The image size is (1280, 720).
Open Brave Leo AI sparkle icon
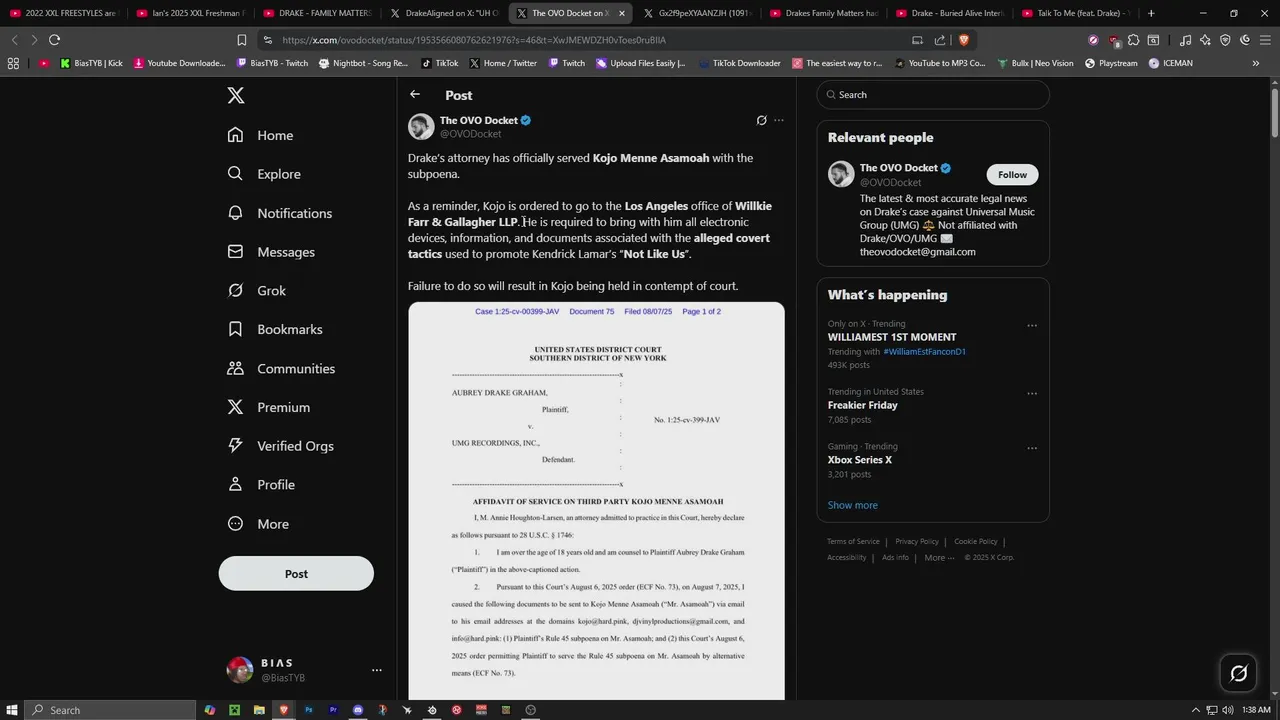[x=1205, y=40]
